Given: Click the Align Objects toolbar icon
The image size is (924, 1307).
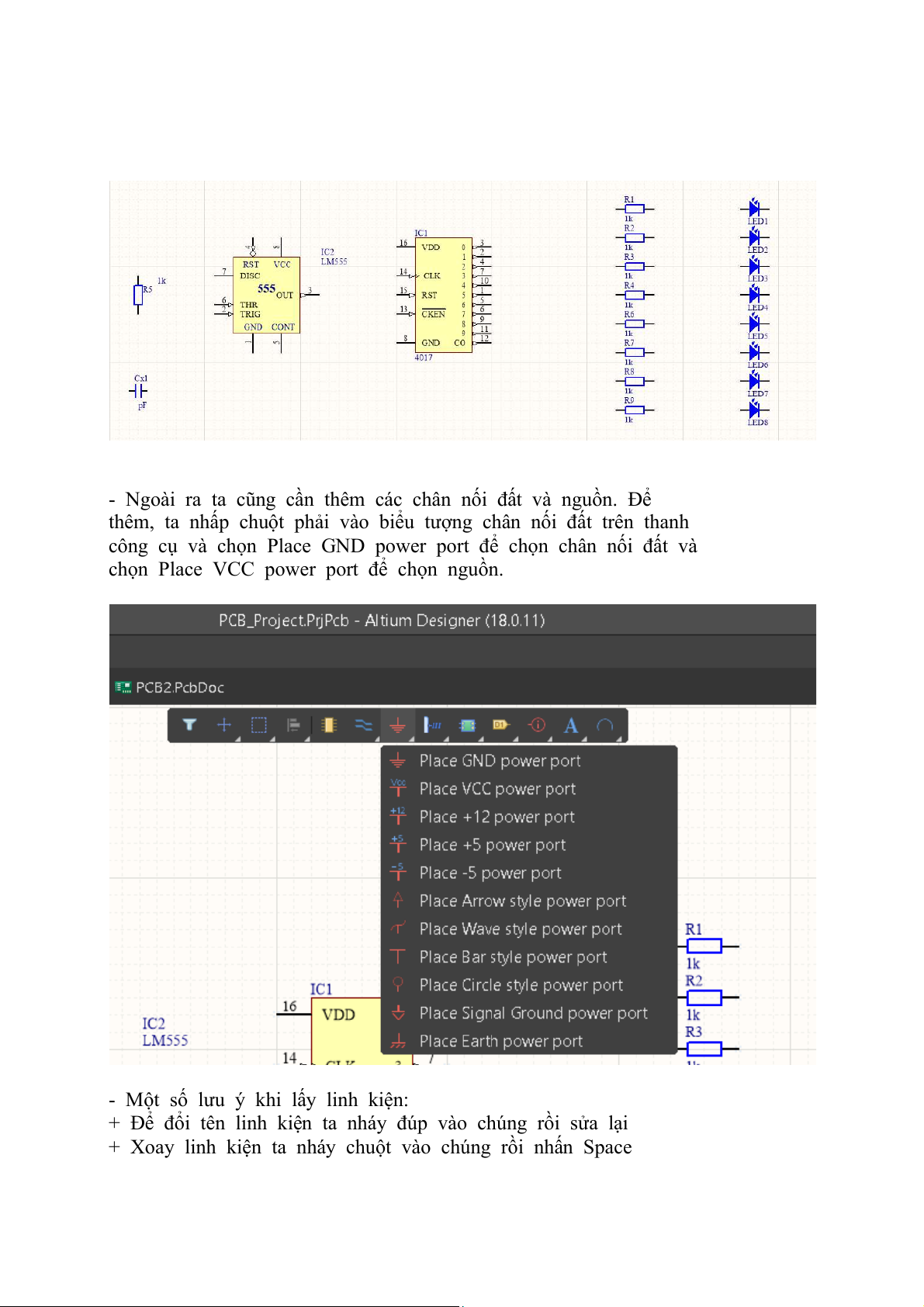Looking at the screenshot, I should (294, 725).
